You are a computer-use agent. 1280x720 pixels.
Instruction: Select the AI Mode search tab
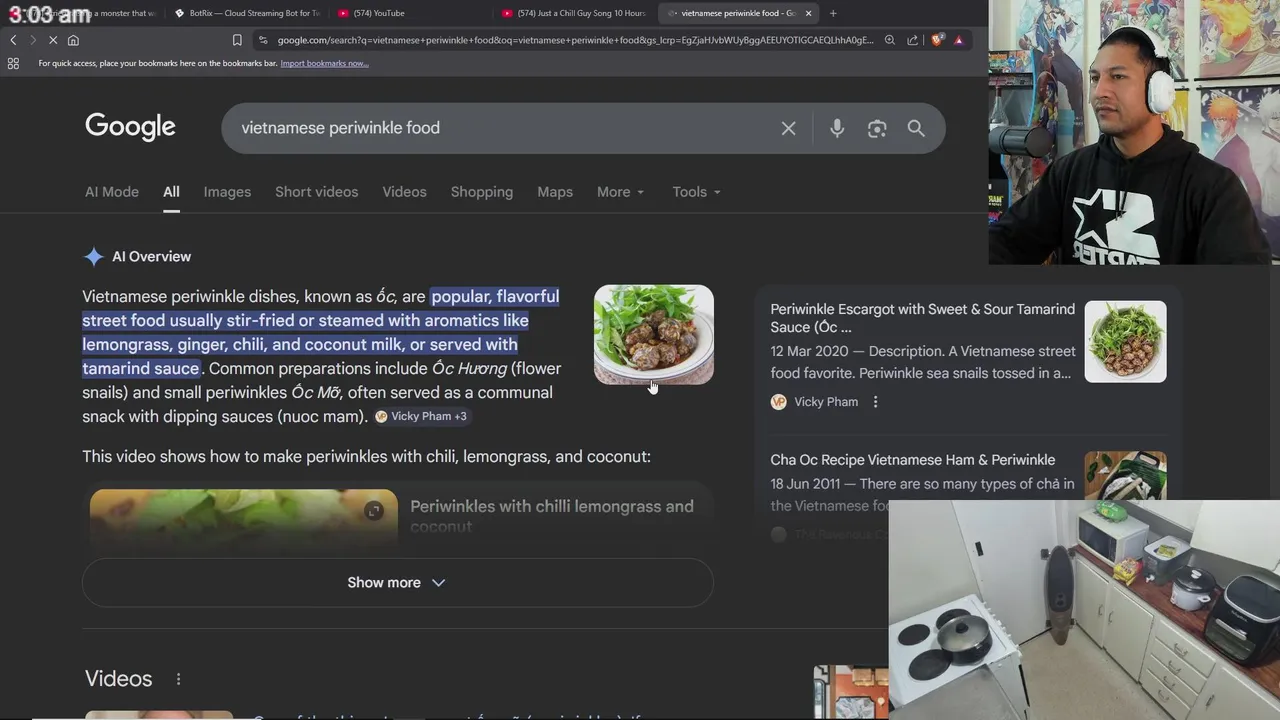[112, 192]
